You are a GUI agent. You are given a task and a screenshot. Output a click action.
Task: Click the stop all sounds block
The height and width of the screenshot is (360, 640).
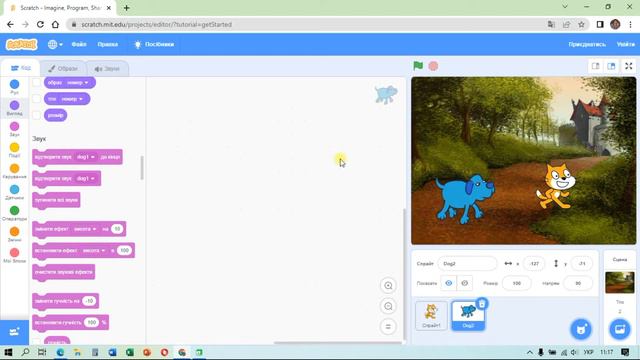click(x=56, y=200)
